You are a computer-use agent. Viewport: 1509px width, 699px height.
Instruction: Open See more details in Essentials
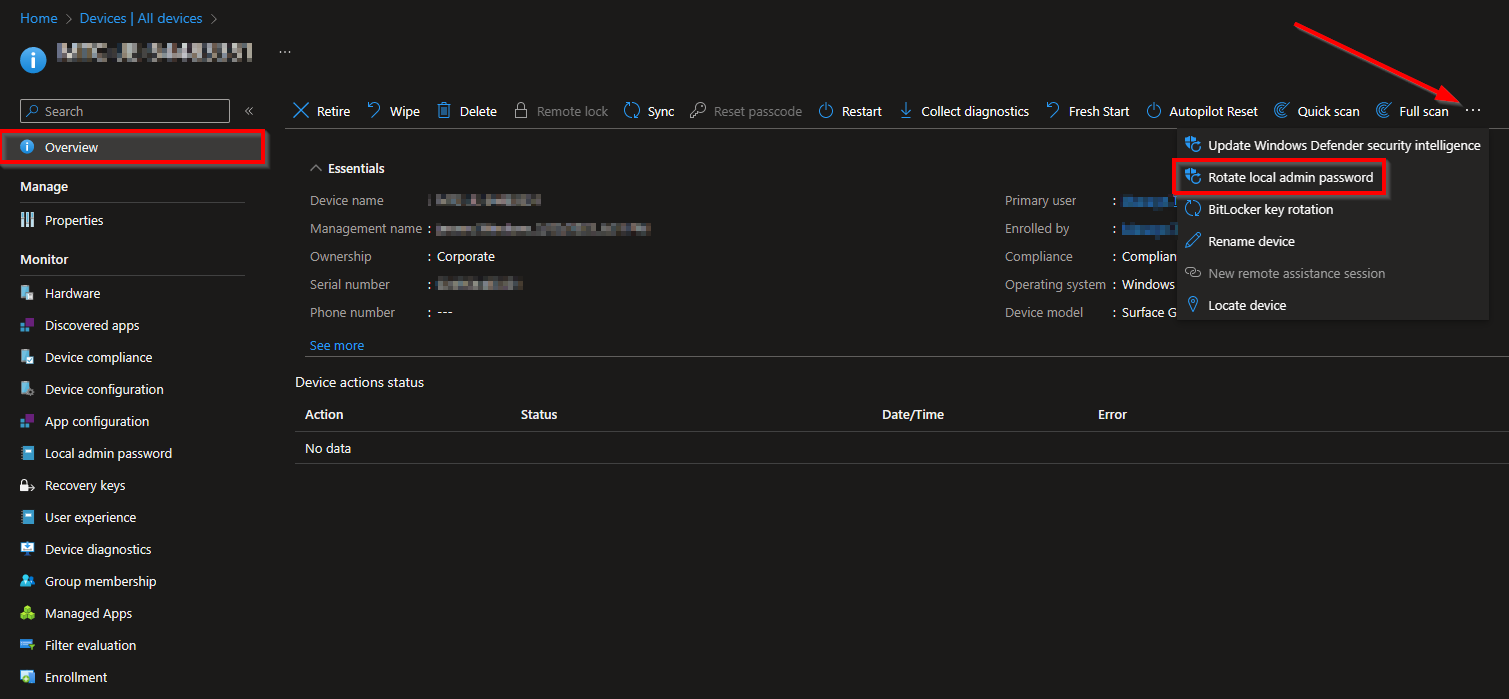pos(336,345)
